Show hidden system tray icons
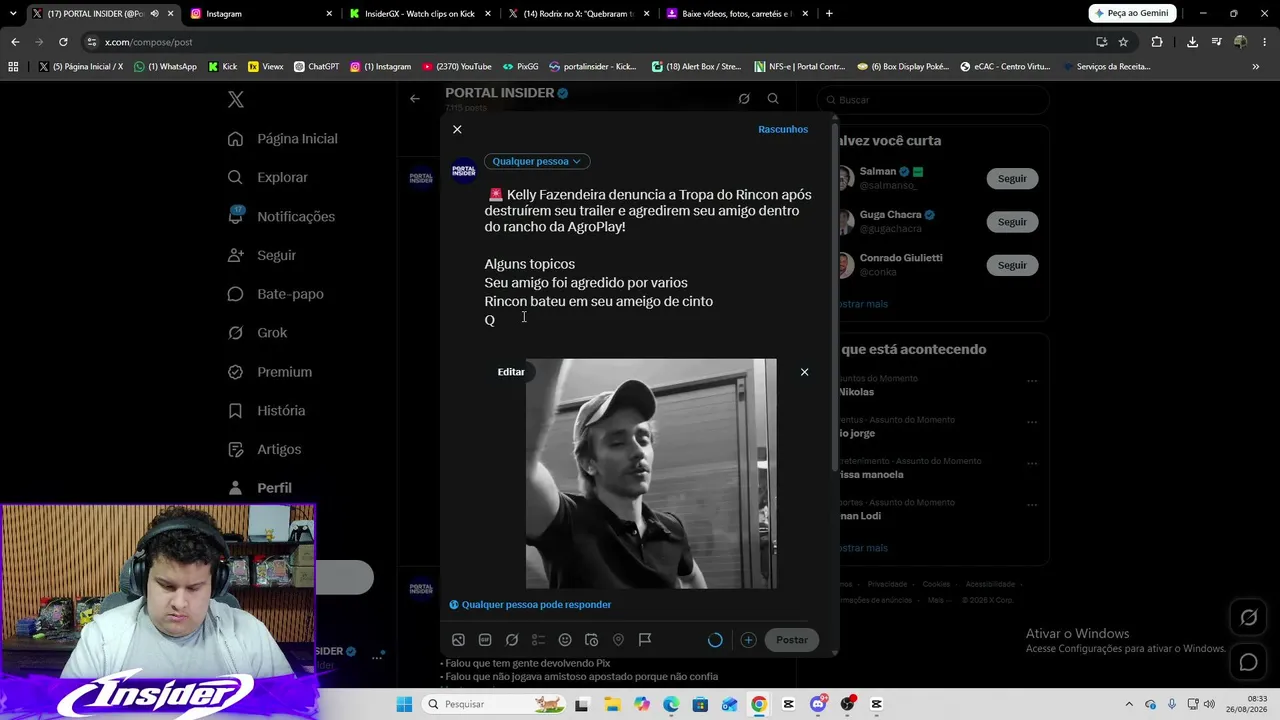The height and width of the screenshot is (720, 1280). (1129, 704)
